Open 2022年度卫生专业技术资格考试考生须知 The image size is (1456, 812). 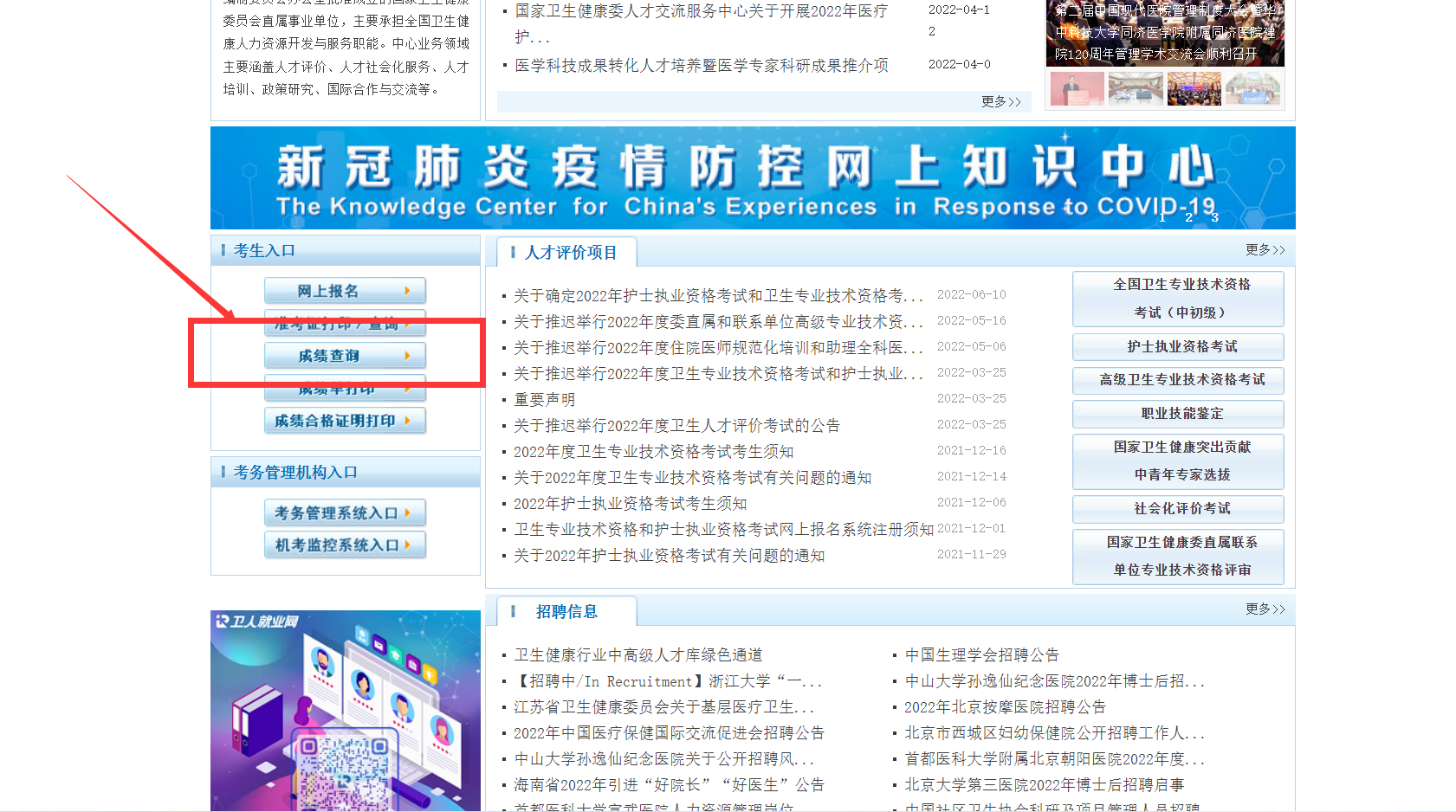coord(653,452)
